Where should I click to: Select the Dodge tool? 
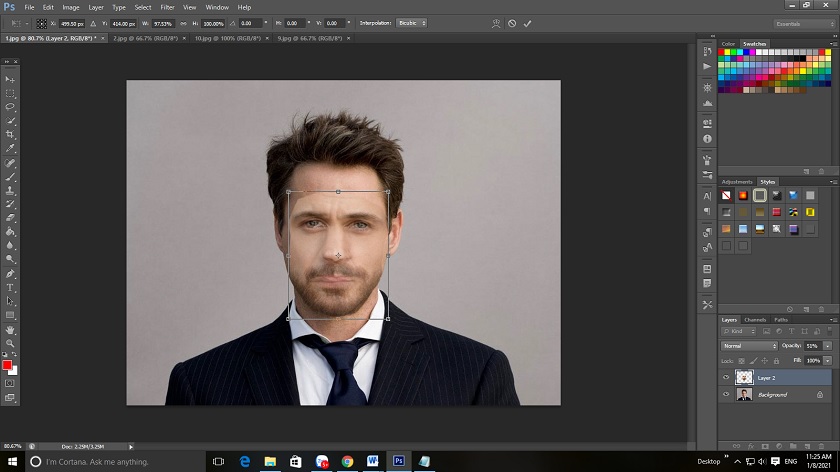[x=10, y=259]
